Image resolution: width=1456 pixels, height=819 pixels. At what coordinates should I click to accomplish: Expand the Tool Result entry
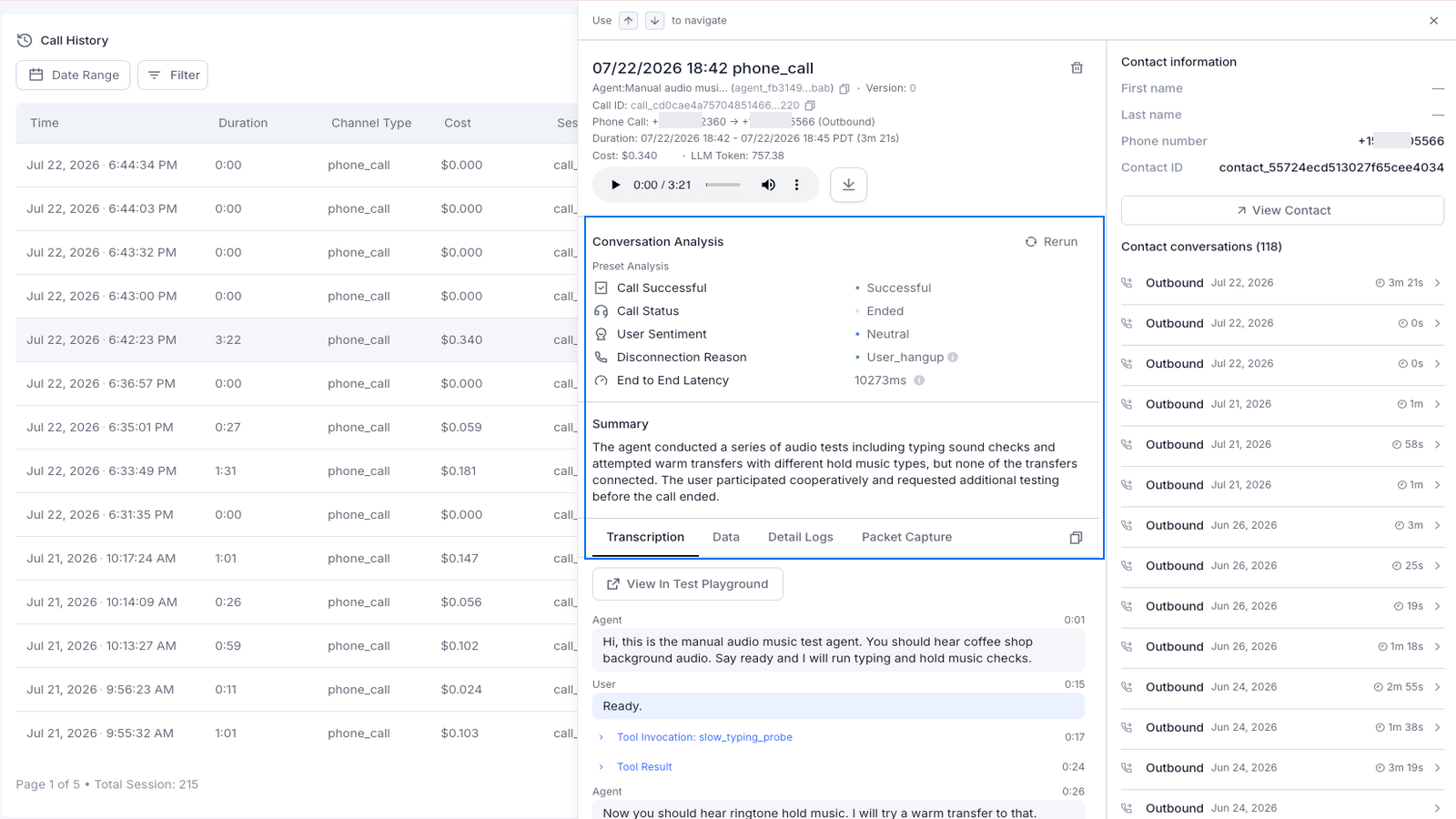point(643,767)
